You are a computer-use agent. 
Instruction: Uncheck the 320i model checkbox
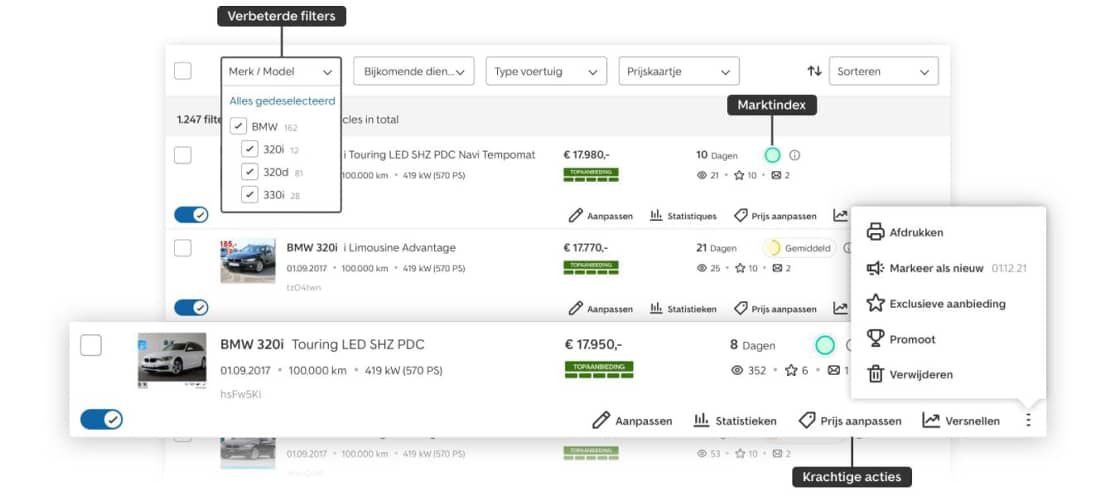click(x=250, y=149)
